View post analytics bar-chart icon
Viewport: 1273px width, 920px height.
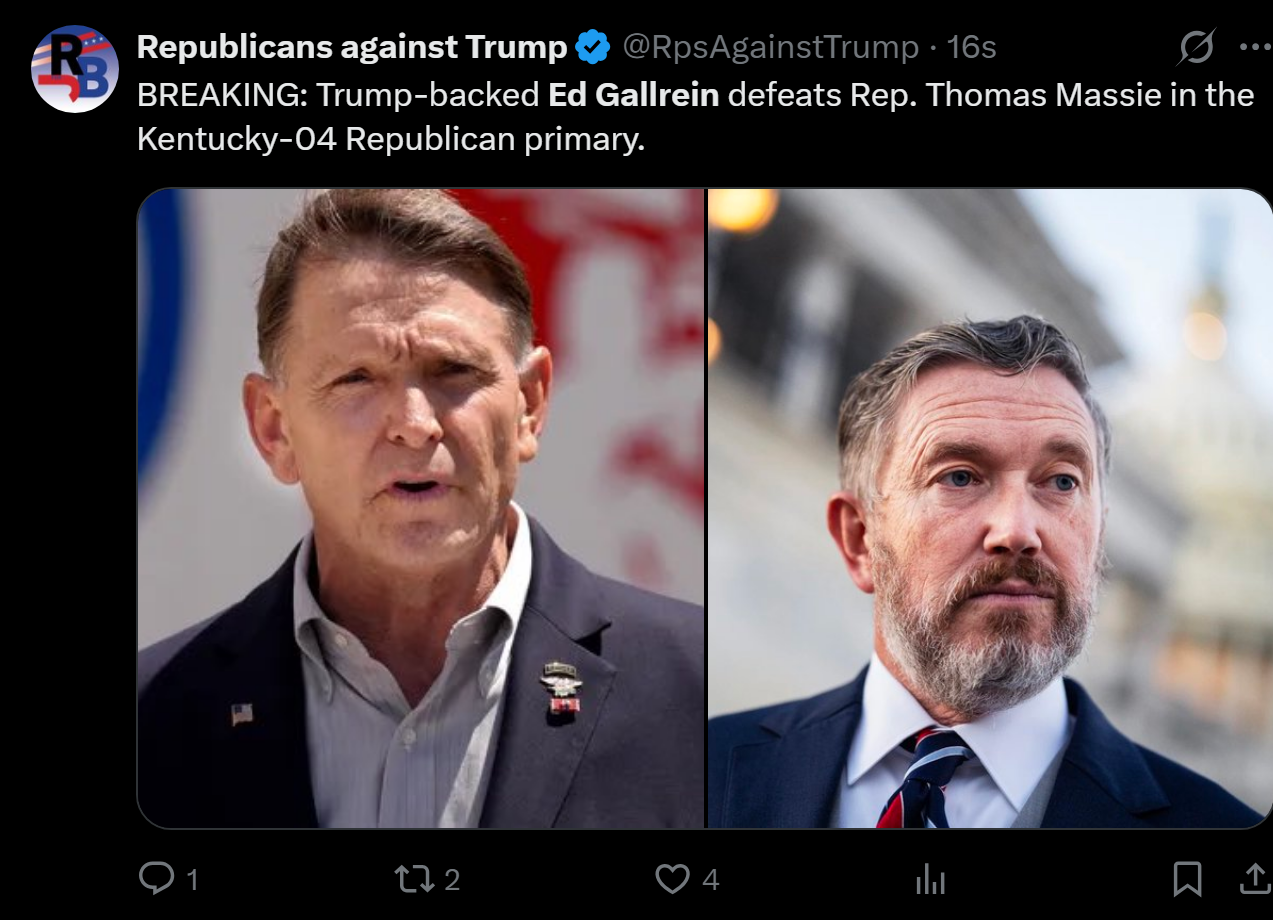coord(930,879)
